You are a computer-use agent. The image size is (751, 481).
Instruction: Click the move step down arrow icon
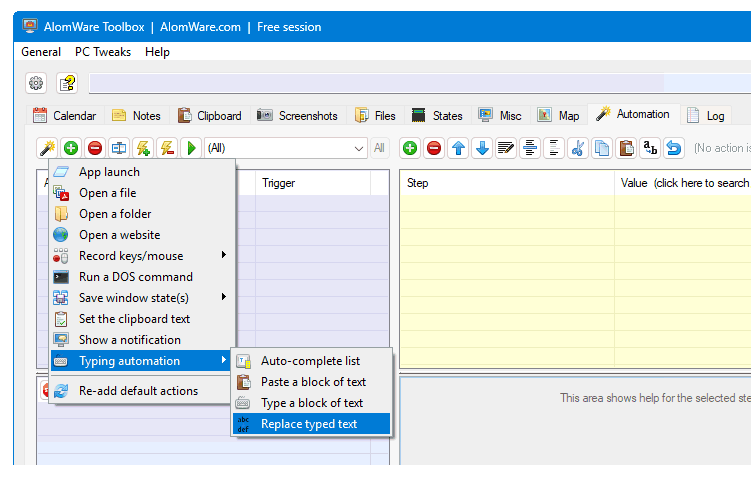(482, 148)
